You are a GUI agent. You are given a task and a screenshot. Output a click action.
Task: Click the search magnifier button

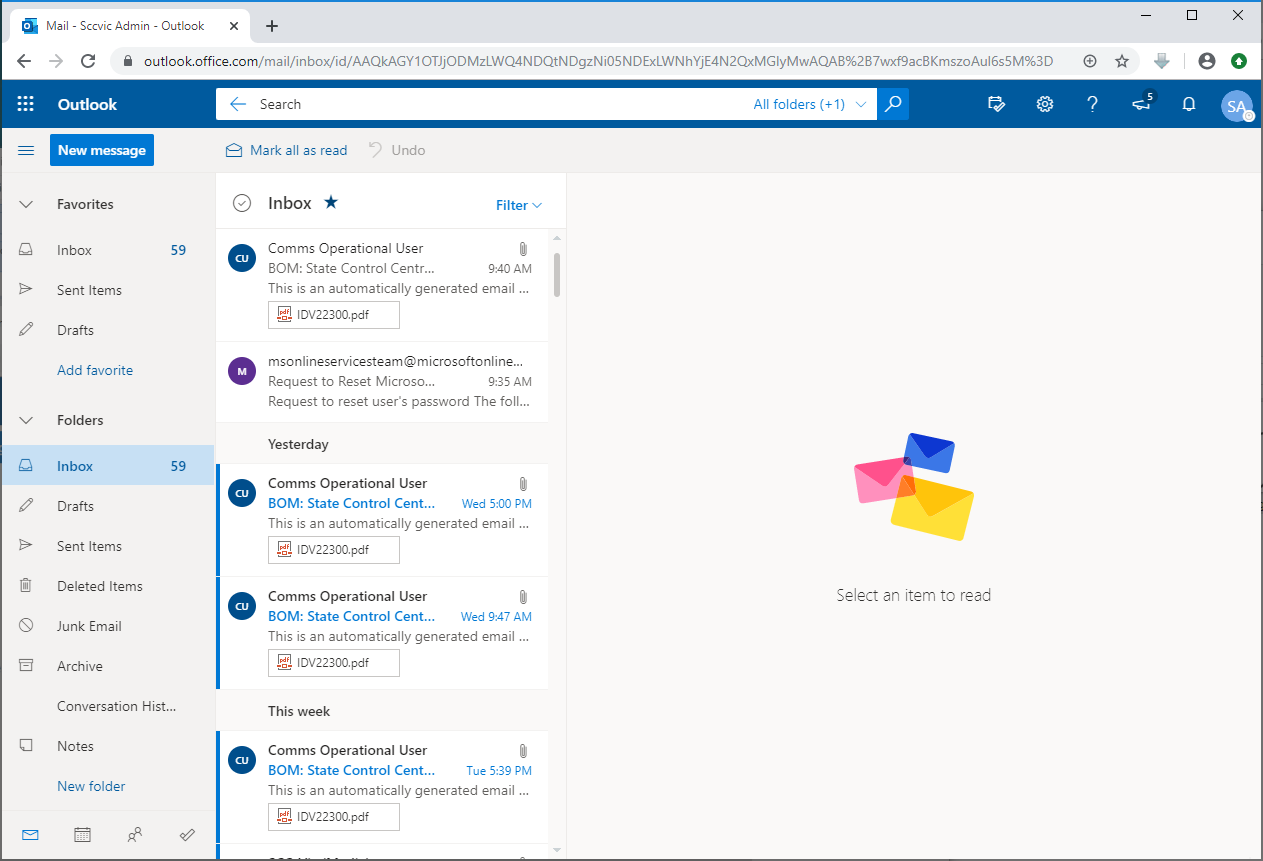click(893, 104)
